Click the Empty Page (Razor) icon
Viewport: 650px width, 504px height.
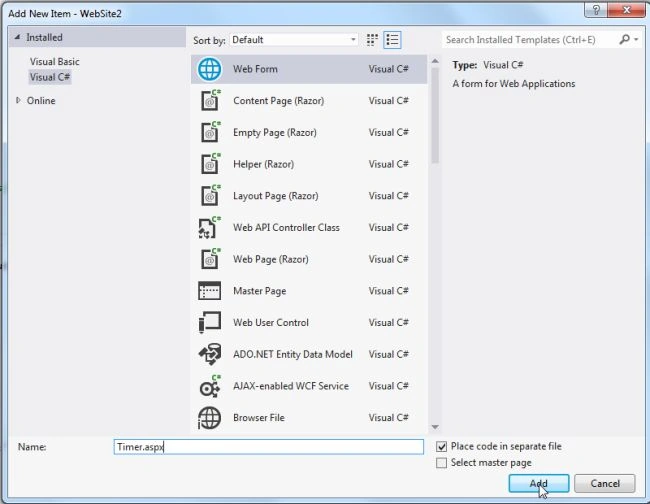tap(210, 132)
